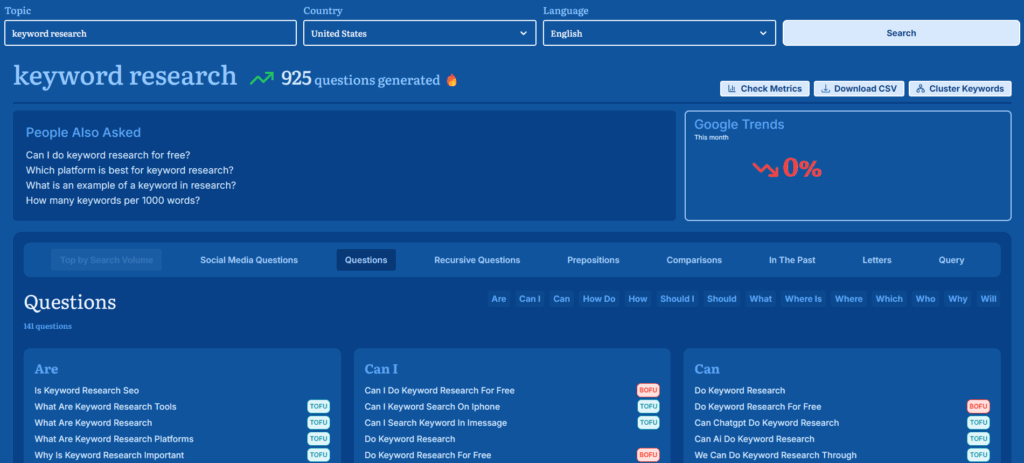Viewport: 1024px width, 463px height.
Task: Click the Cluster Keywords button
Action: [960, 89]
